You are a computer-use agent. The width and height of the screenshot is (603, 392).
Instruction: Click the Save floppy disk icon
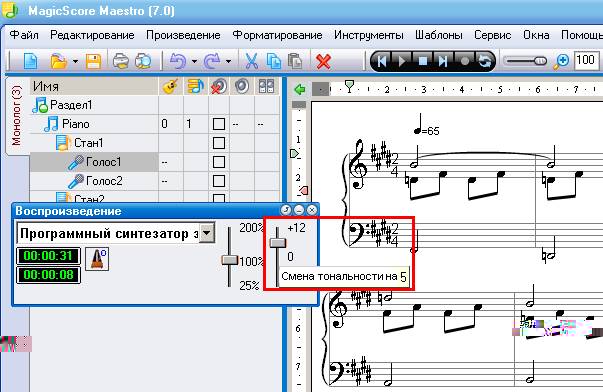[x=93, y=61]
